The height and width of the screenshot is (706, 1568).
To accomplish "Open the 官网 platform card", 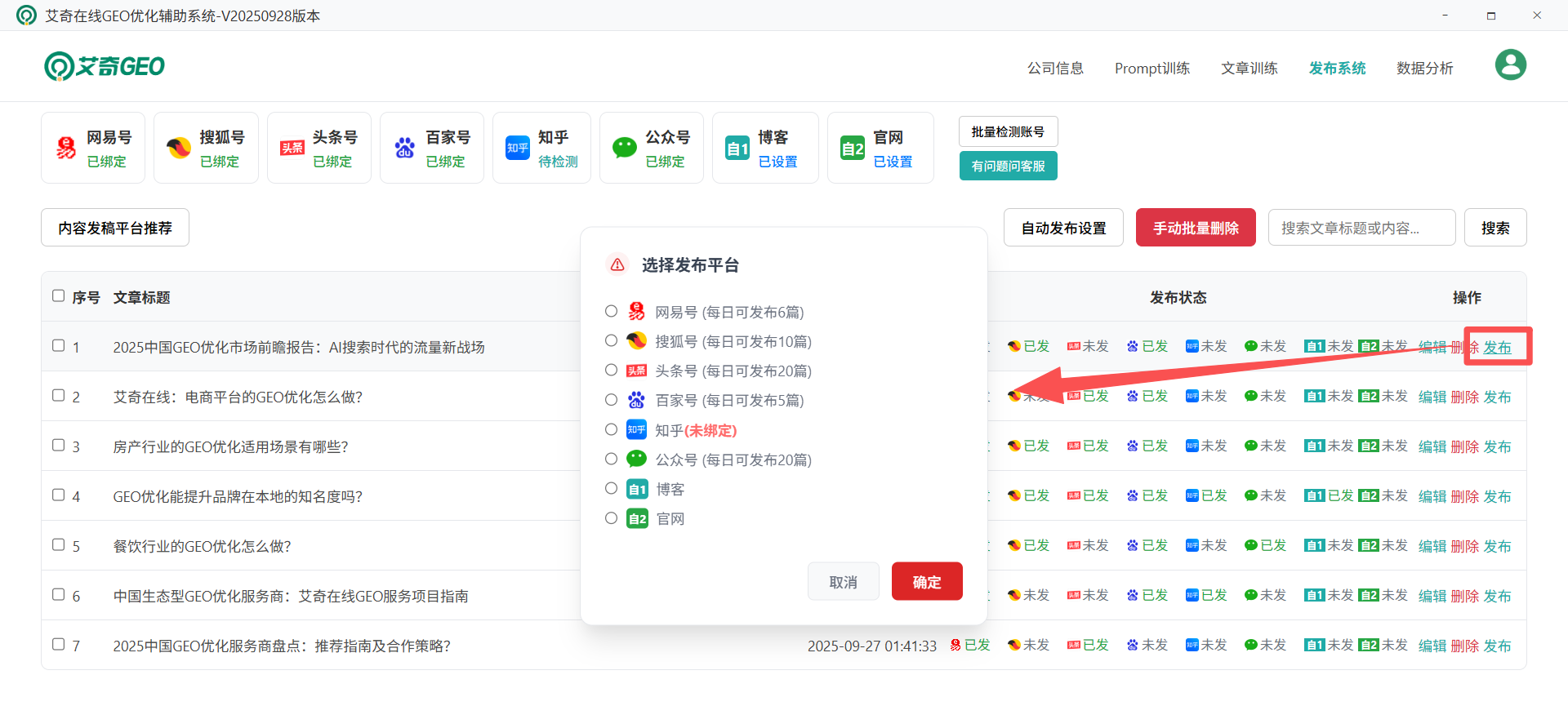I will [x=880, y=148].
